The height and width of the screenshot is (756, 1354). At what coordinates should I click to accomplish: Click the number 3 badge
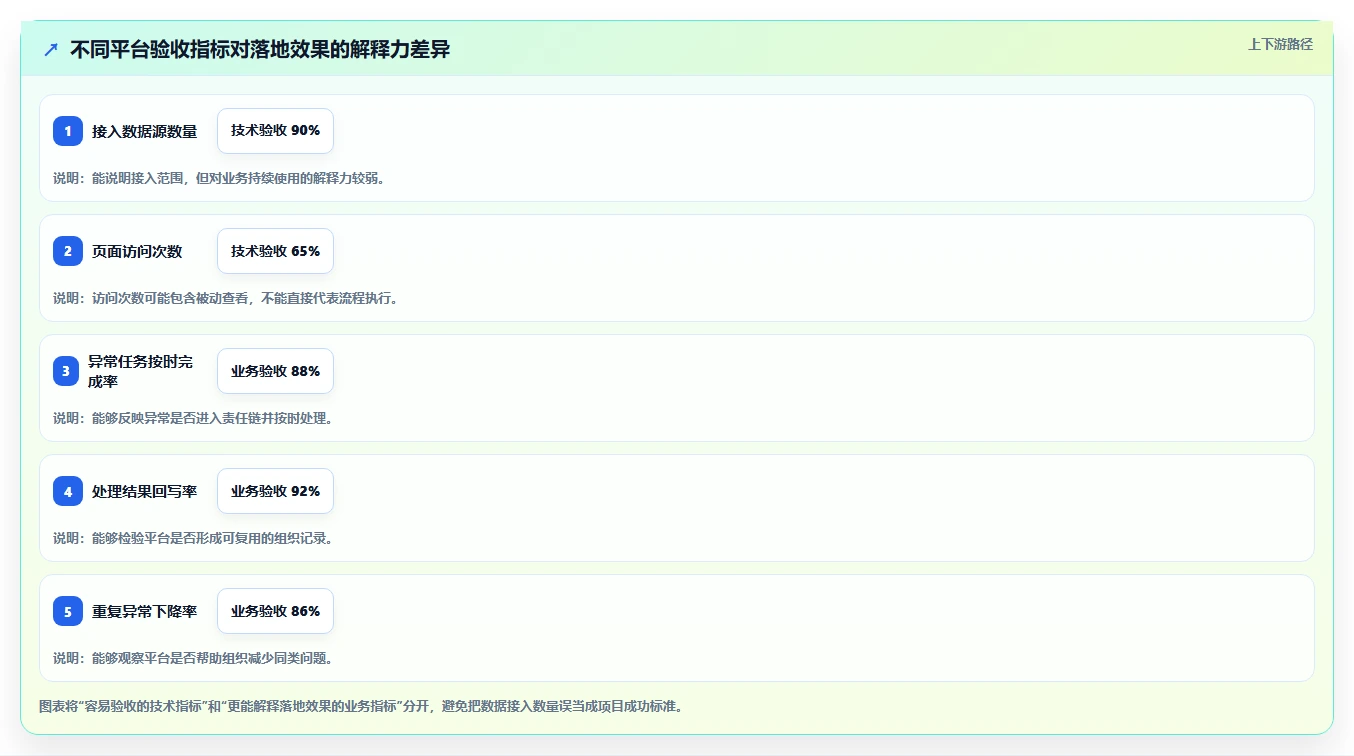point(68,371)
